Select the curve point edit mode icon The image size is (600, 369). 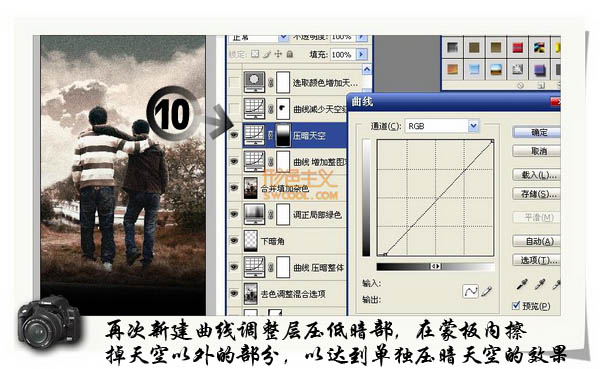pyautogui.click(x=470, y=292)
